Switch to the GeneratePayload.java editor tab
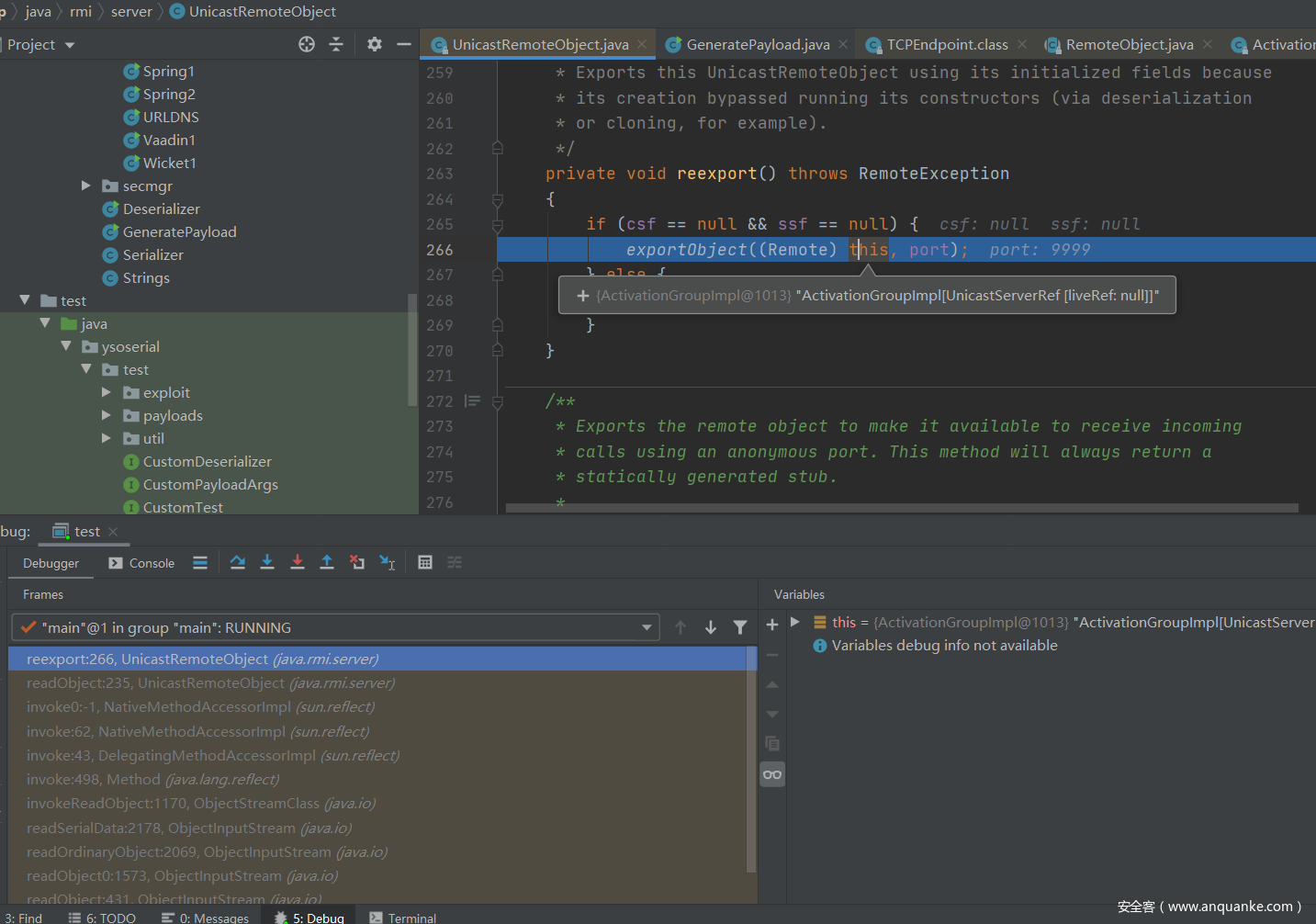This screenshot has height=924, width=1316. point(757,44)
